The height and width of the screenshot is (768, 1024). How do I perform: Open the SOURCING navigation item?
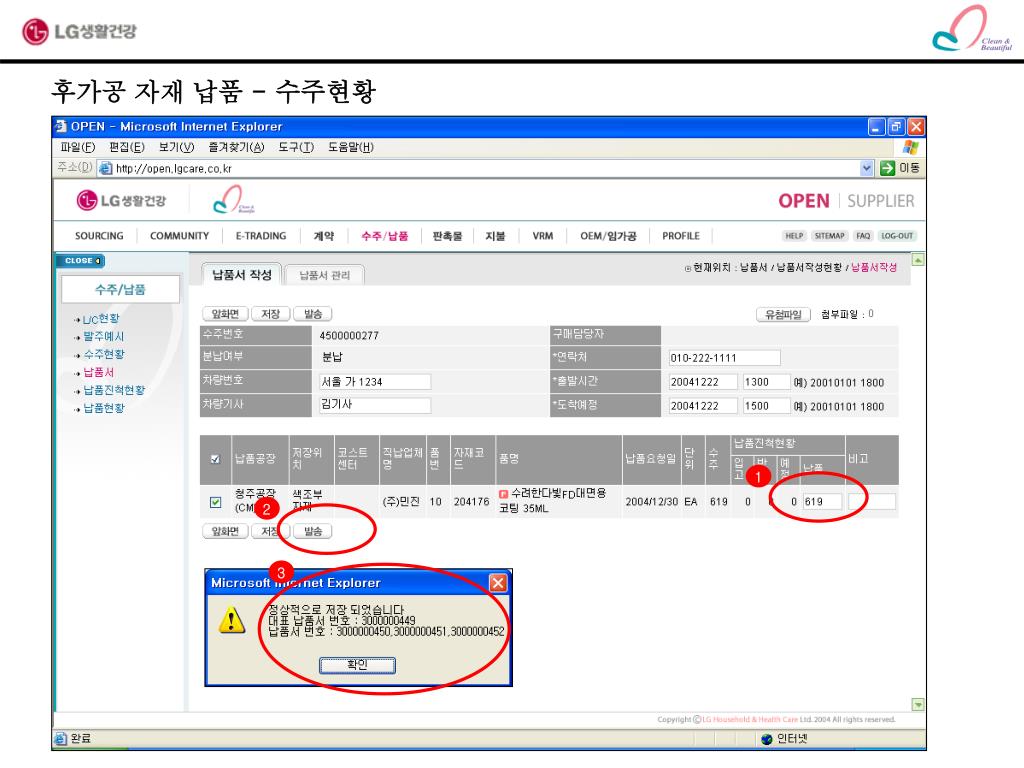99,236
